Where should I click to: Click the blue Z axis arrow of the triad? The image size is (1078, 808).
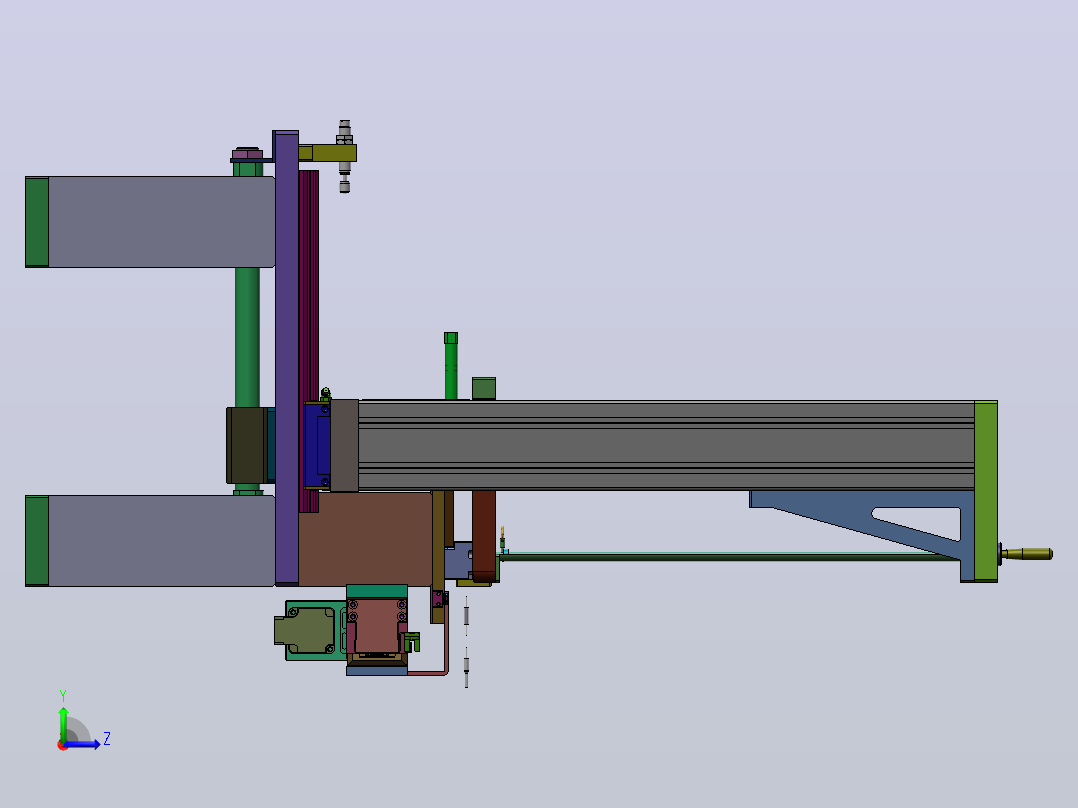[x=82, y=744]
